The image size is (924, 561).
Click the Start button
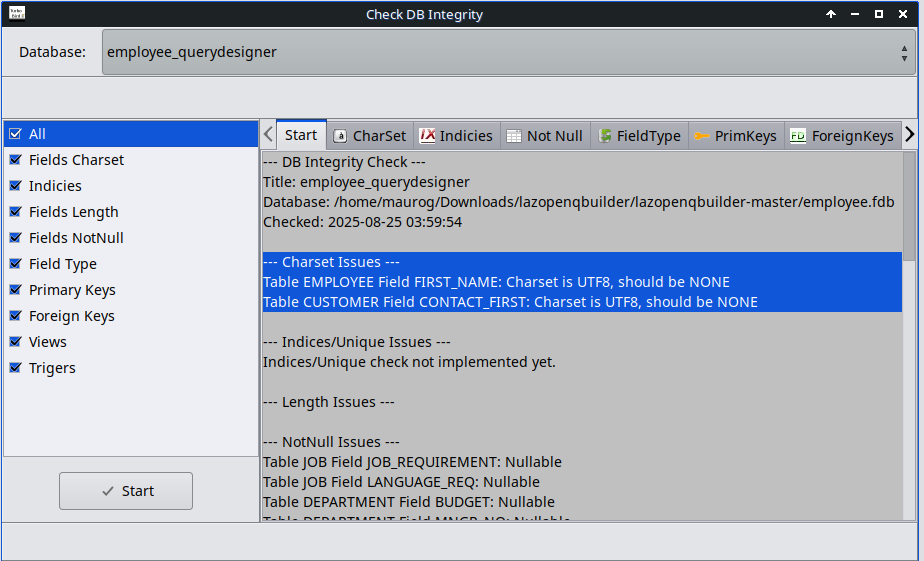pos(126,491)
